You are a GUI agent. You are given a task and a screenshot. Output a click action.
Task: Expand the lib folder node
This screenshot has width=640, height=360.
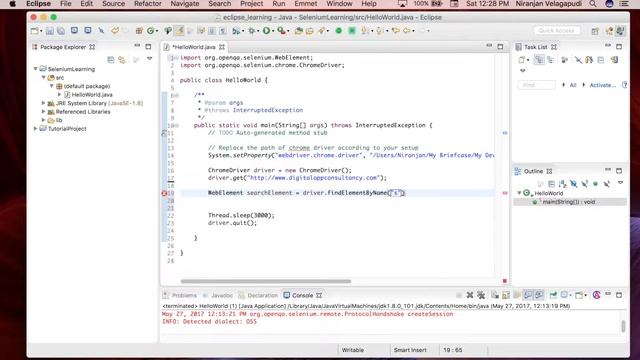point(43,120)
